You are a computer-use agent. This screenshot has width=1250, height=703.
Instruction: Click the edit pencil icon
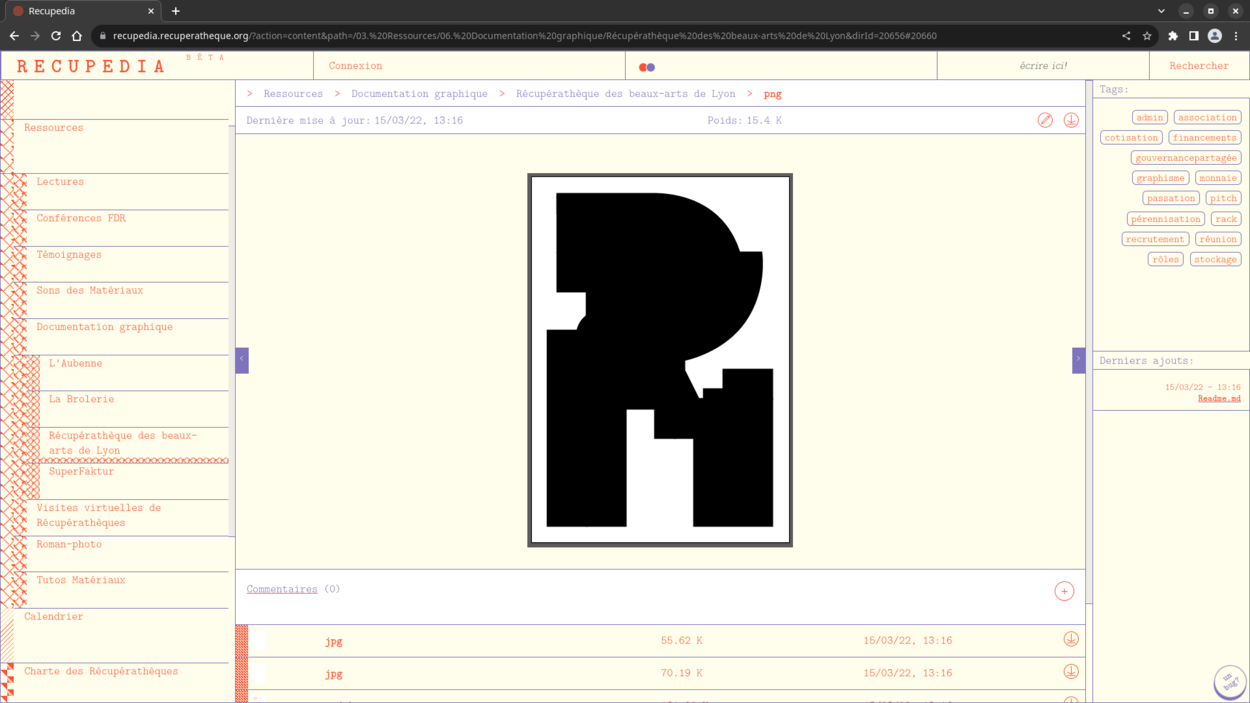(x=1045, y=120)
